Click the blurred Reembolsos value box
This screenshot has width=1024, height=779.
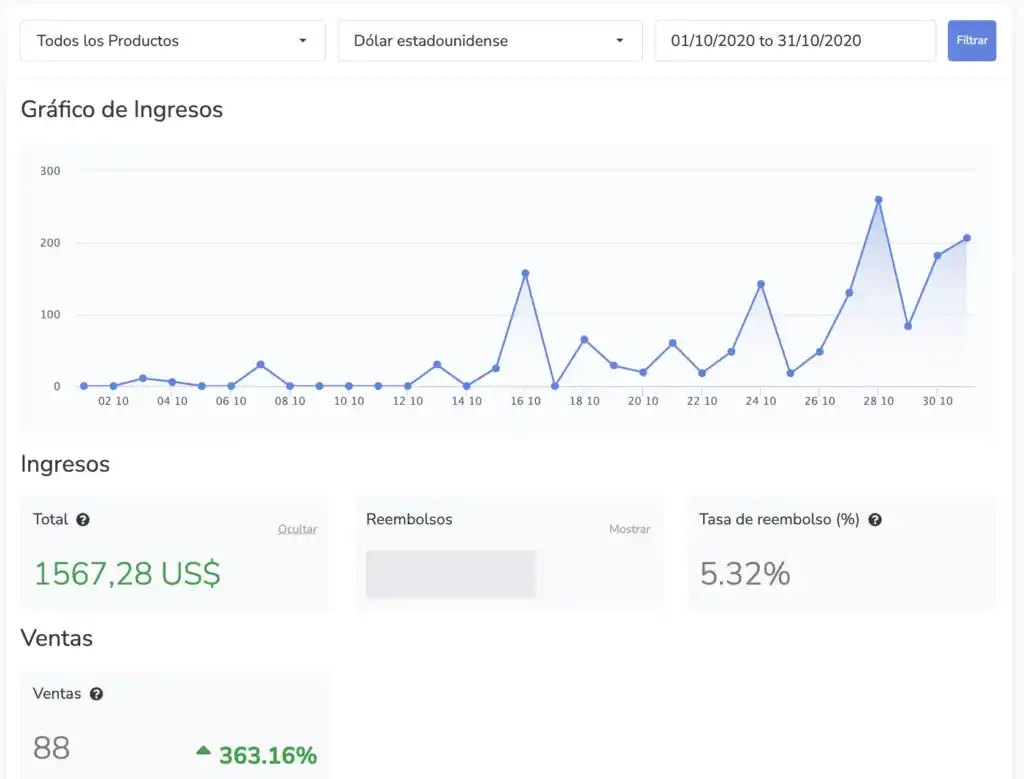click(450, 574)
